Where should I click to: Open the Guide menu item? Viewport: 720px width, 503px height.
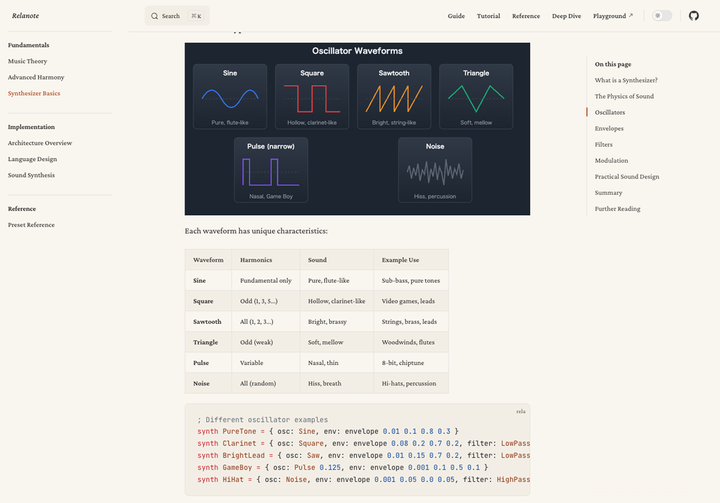(456, 16)
